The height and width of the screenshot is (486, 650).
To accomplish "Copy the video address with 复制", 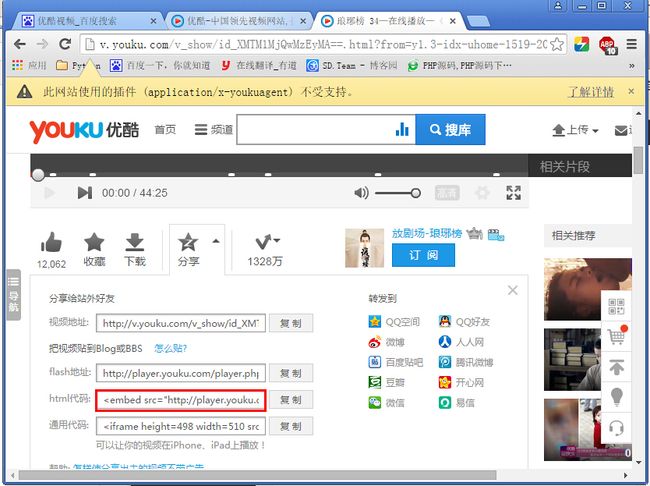I will [x=291, y=323].
